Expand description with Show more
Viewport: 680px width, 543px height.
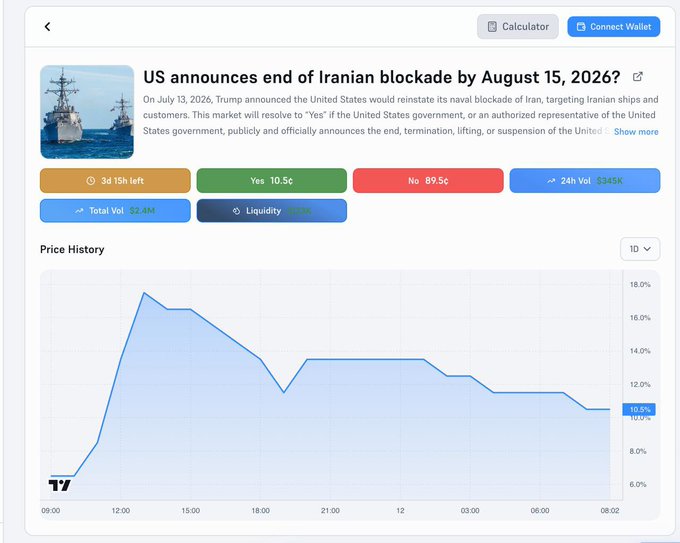click(636, 131)
